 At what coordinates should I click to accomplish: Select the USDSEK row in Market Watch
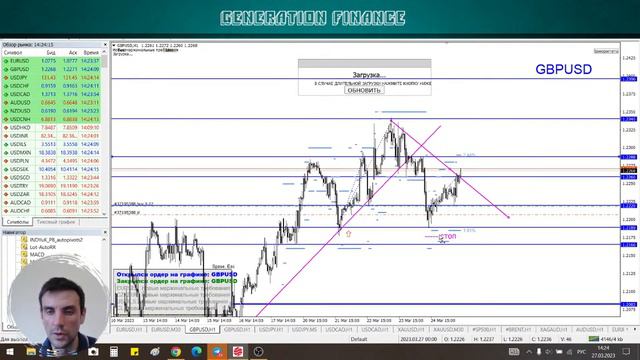pos(51,169)
